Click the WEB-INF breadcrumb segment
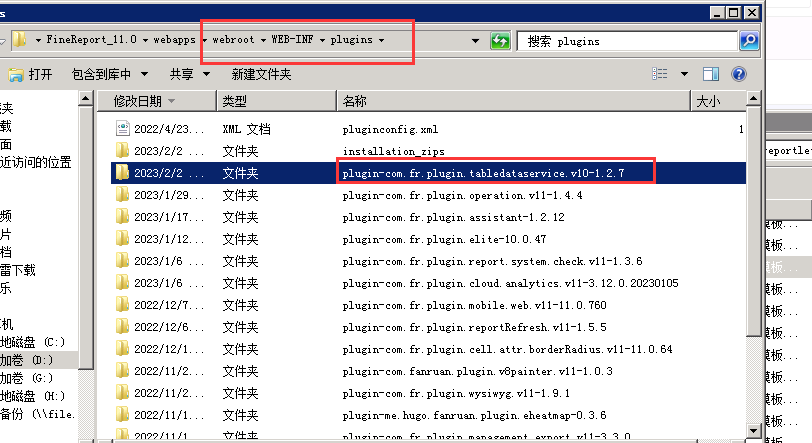The image size is (812, 443). 292,39
